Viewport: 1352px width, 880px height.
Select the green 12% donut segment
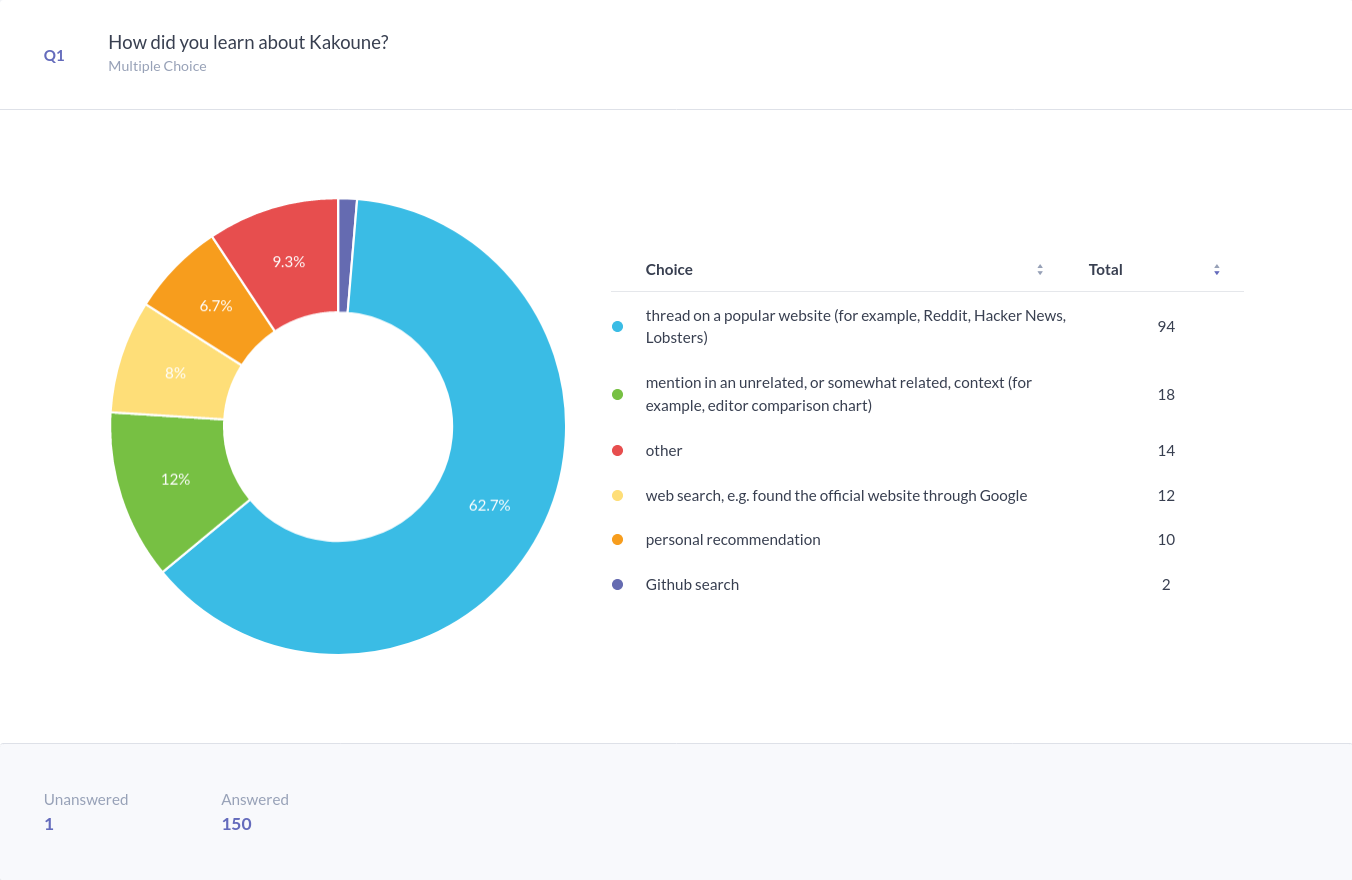(175, 479)
